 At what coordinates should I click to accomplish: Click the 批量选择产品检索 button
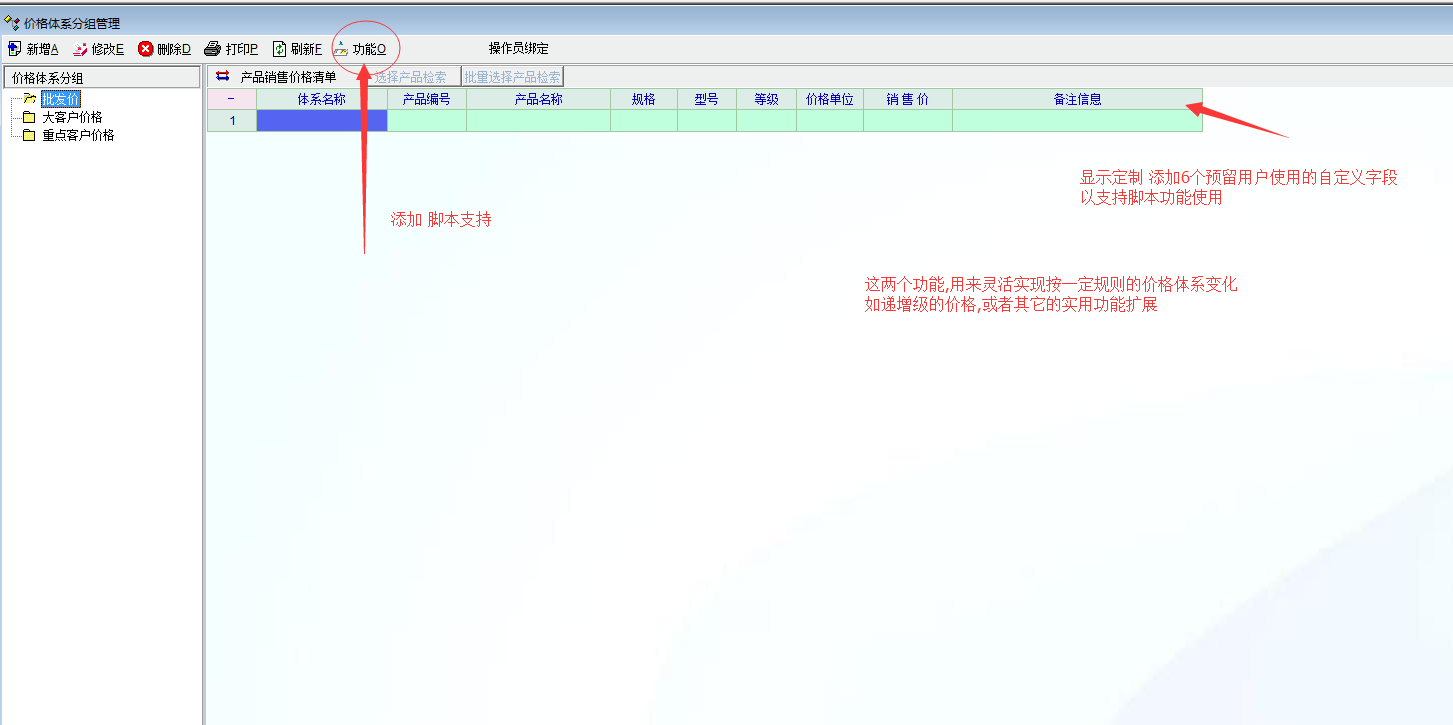tap(512, 77)
